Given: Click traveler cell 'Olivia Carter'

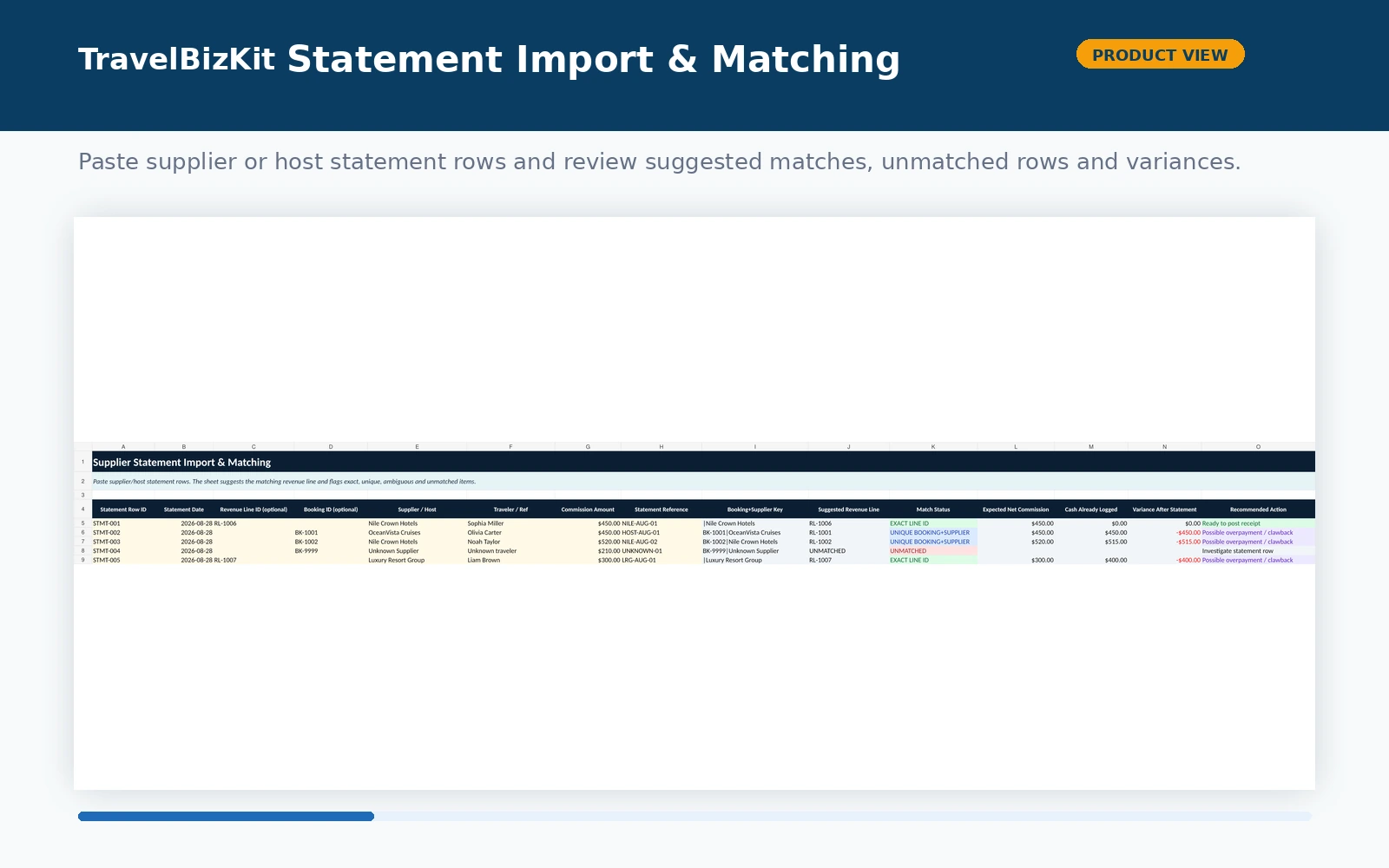Looking at the screenshot, I should [510, 533].
